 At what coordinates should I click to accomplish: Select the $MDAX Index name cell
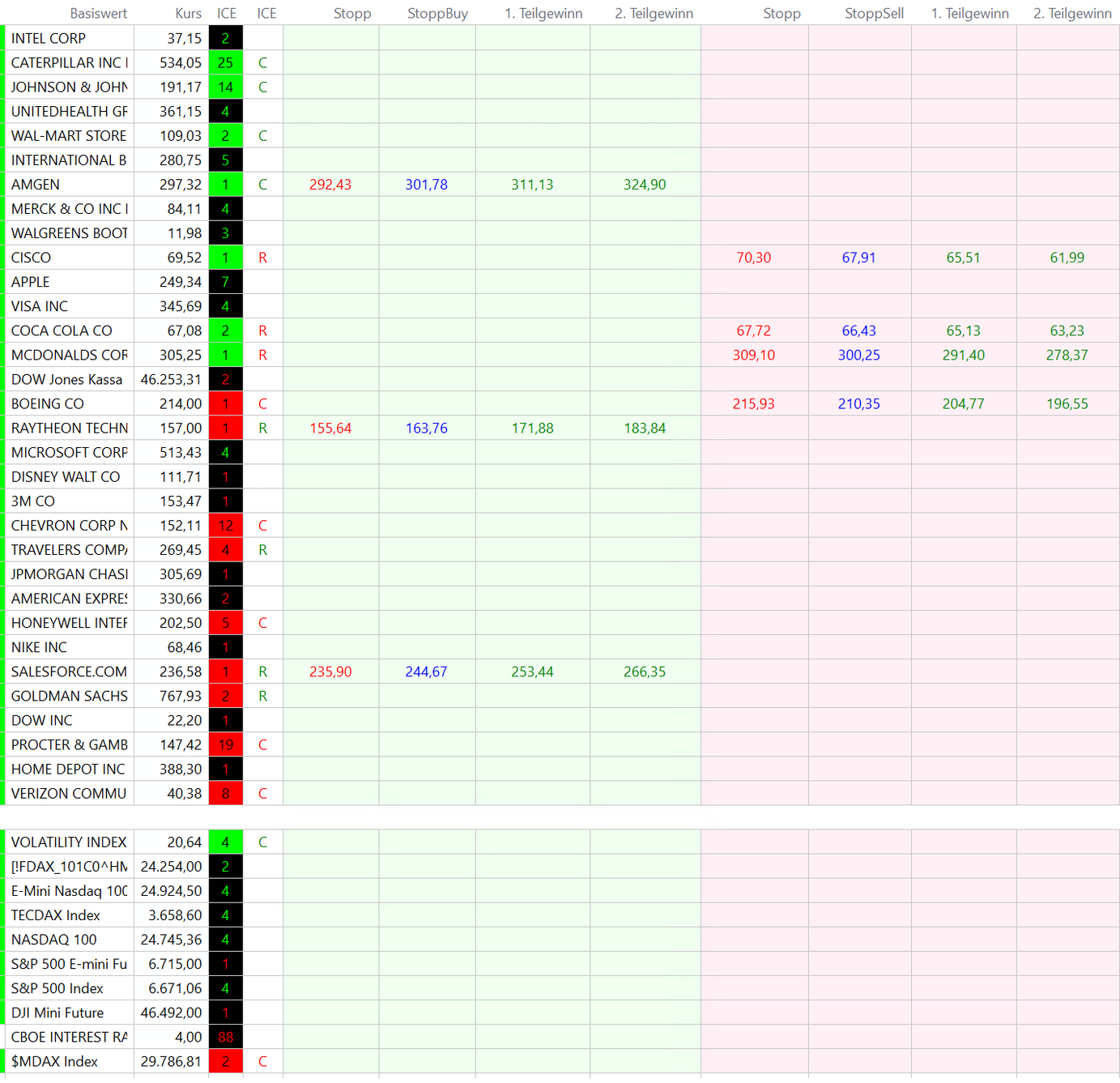[x=69, y=1062]
